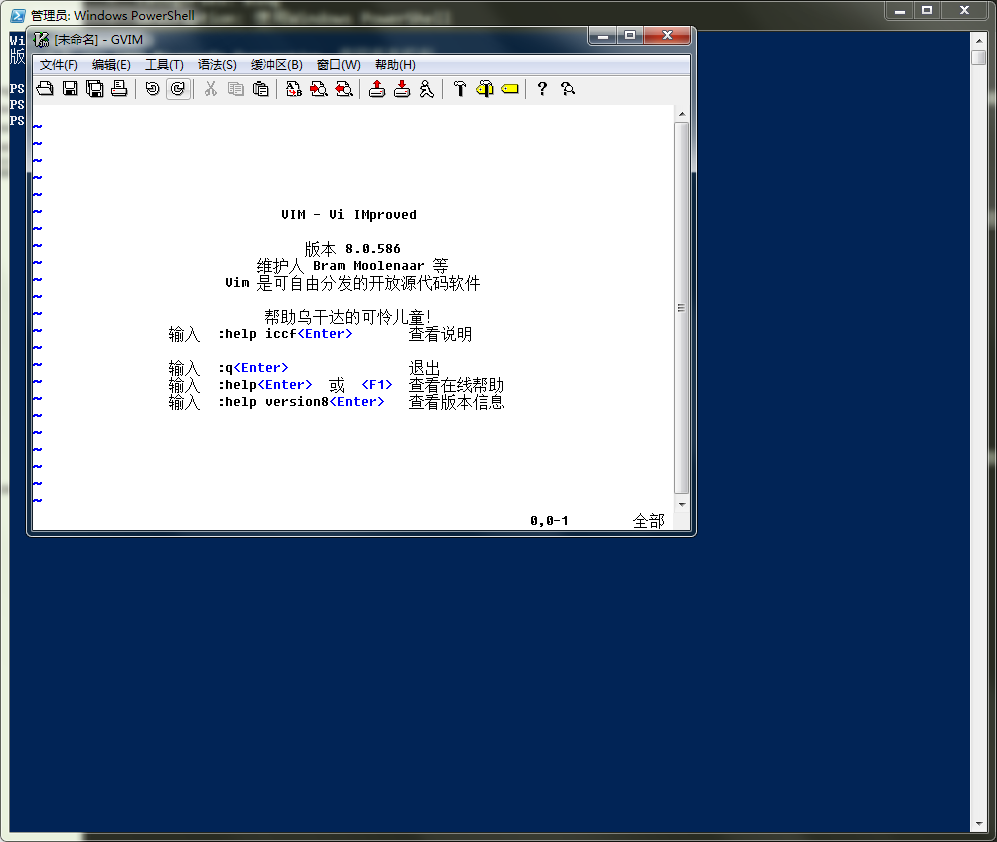Screen dimensions: 997x842
Task: Open the 工具(T) menu
Action: tap(164, 65)
